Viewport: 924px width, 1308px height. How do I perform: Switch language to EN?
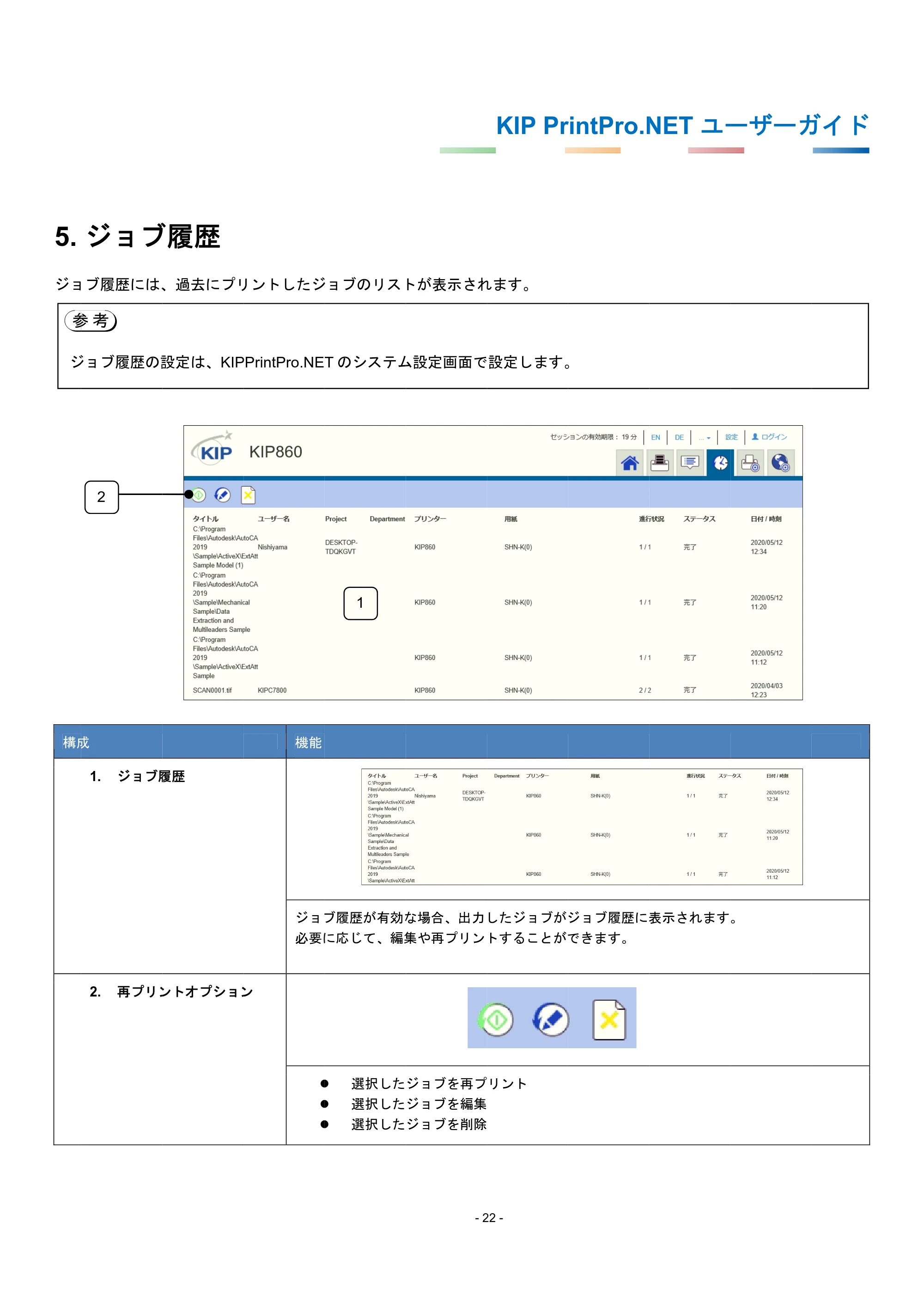click(x=655, y=438)
